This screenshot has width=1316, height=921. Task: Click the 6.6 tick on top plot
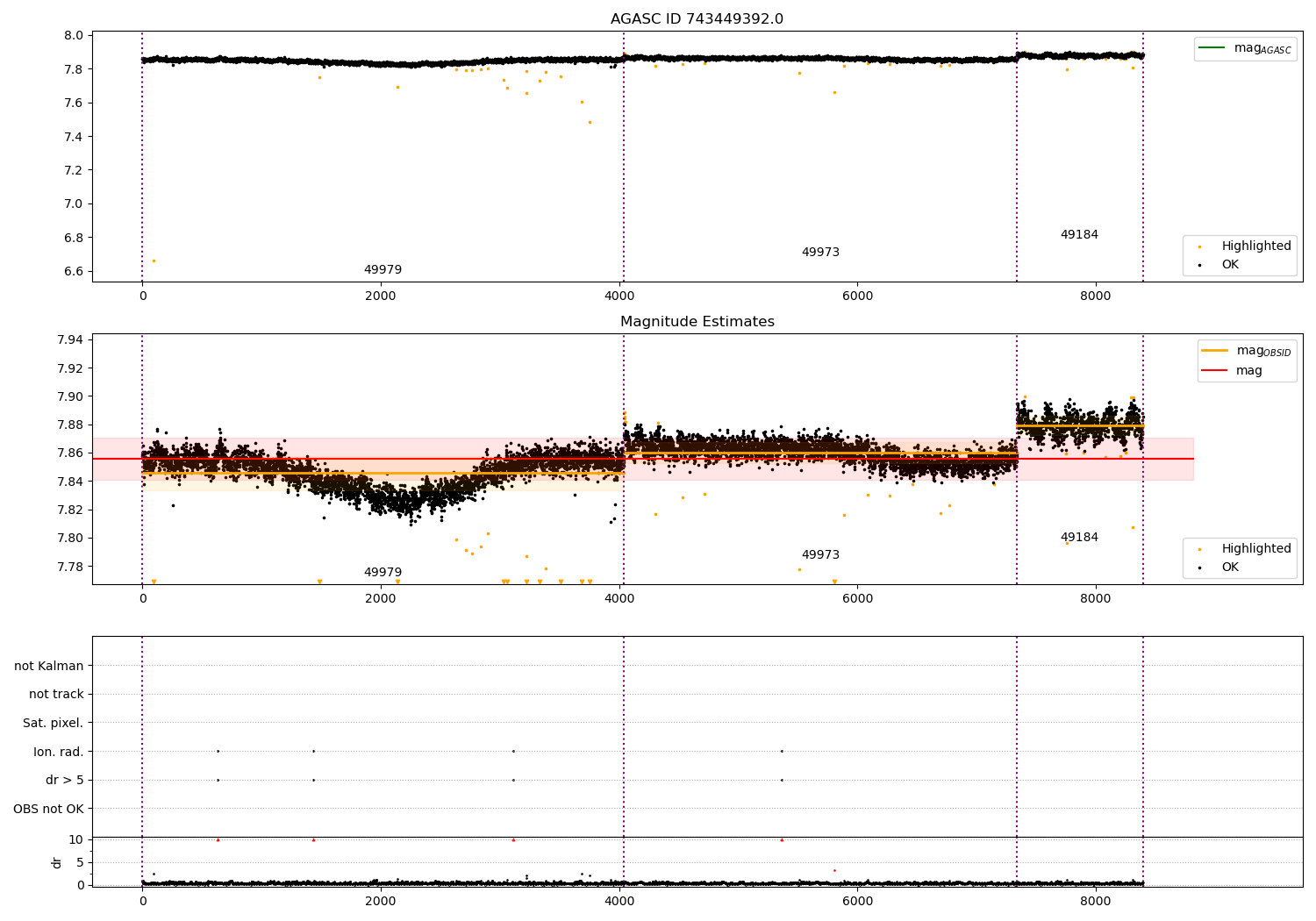pyautogui.click(x=74, y=272)
